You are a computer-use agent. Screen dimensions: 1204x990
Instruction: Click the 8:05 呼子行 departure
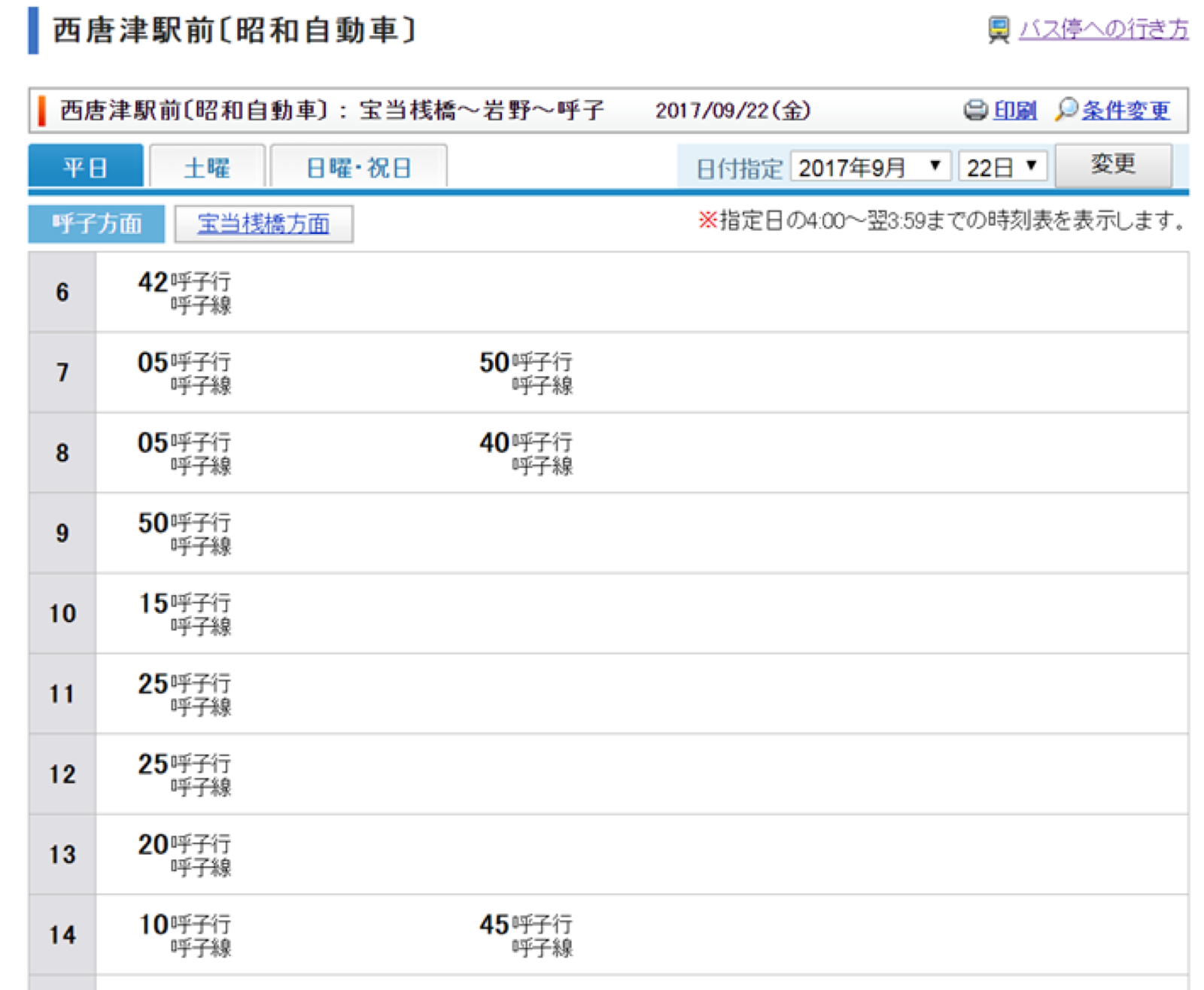[184, 454]
